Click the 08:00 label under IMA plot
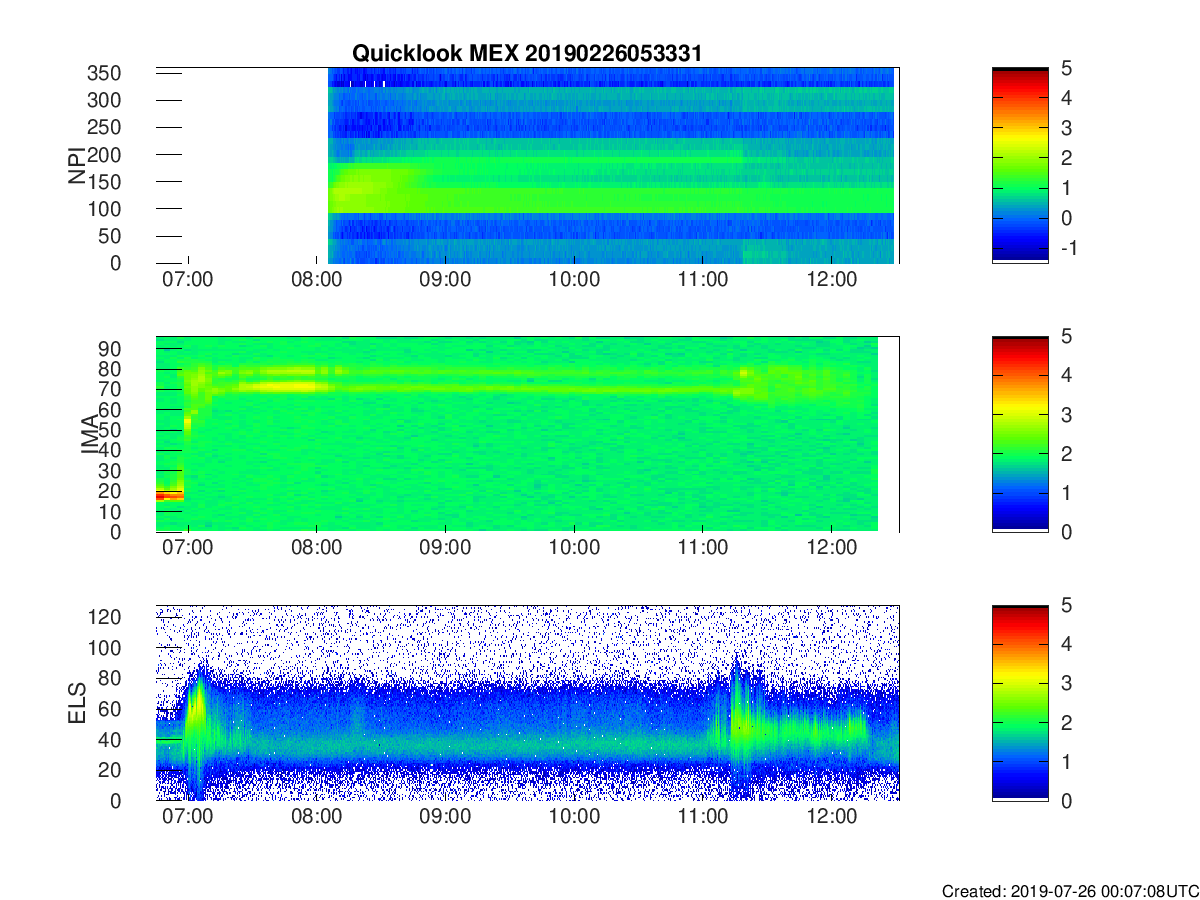The width and height of the screenshot is (1200, 900). 316,548
